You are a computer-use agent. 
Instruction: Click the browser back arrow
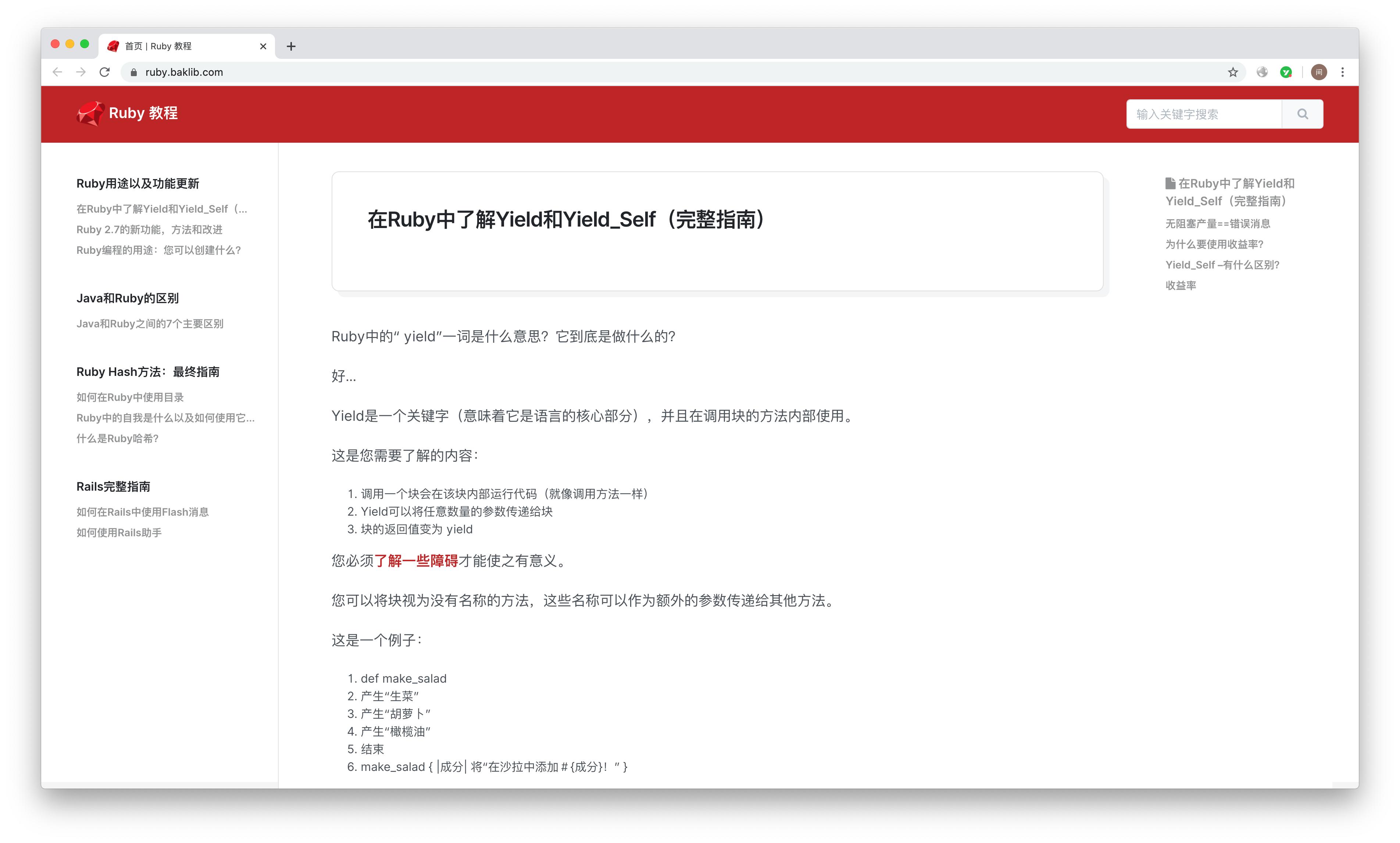(x=57, y=72)
